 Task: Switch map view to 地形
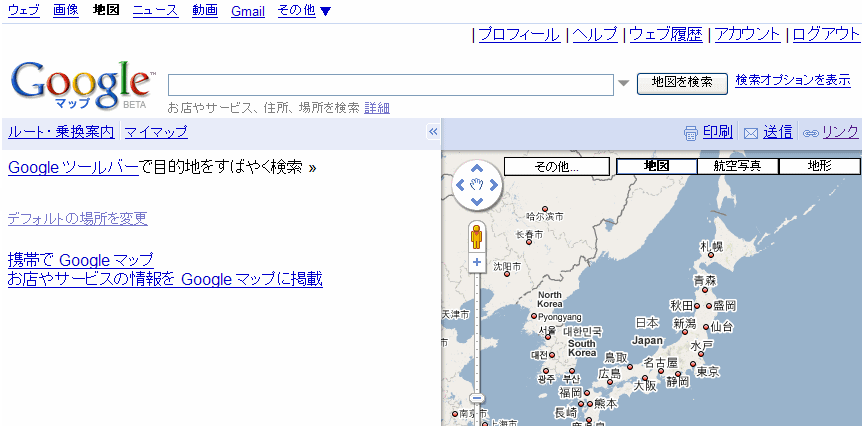click(820, 166)
